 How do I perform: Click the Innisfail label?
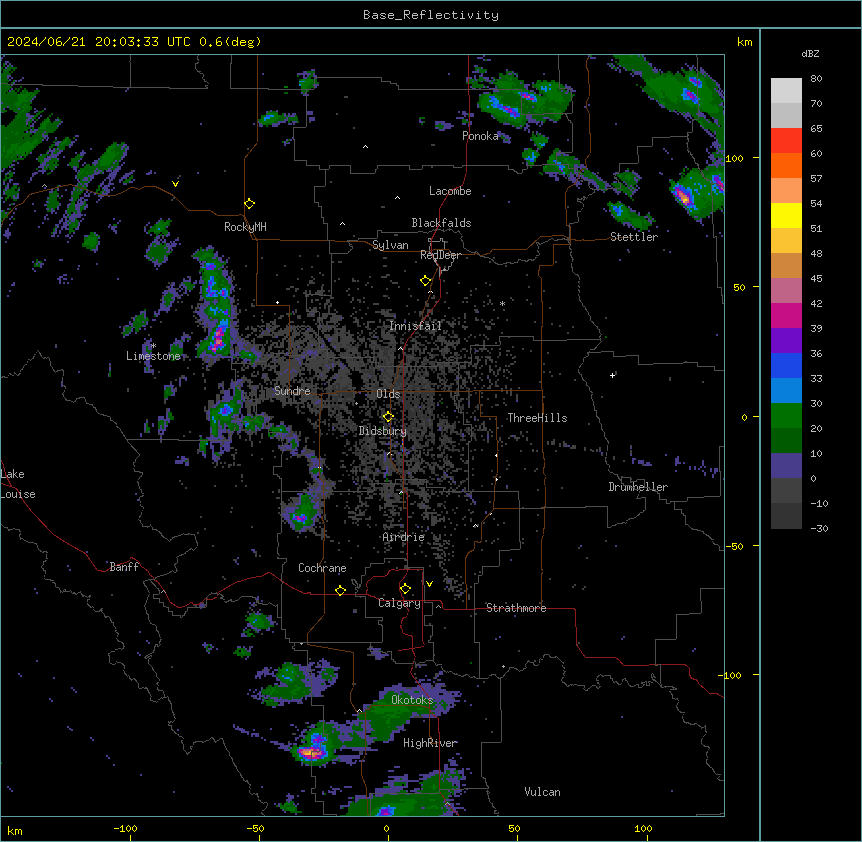416,326
